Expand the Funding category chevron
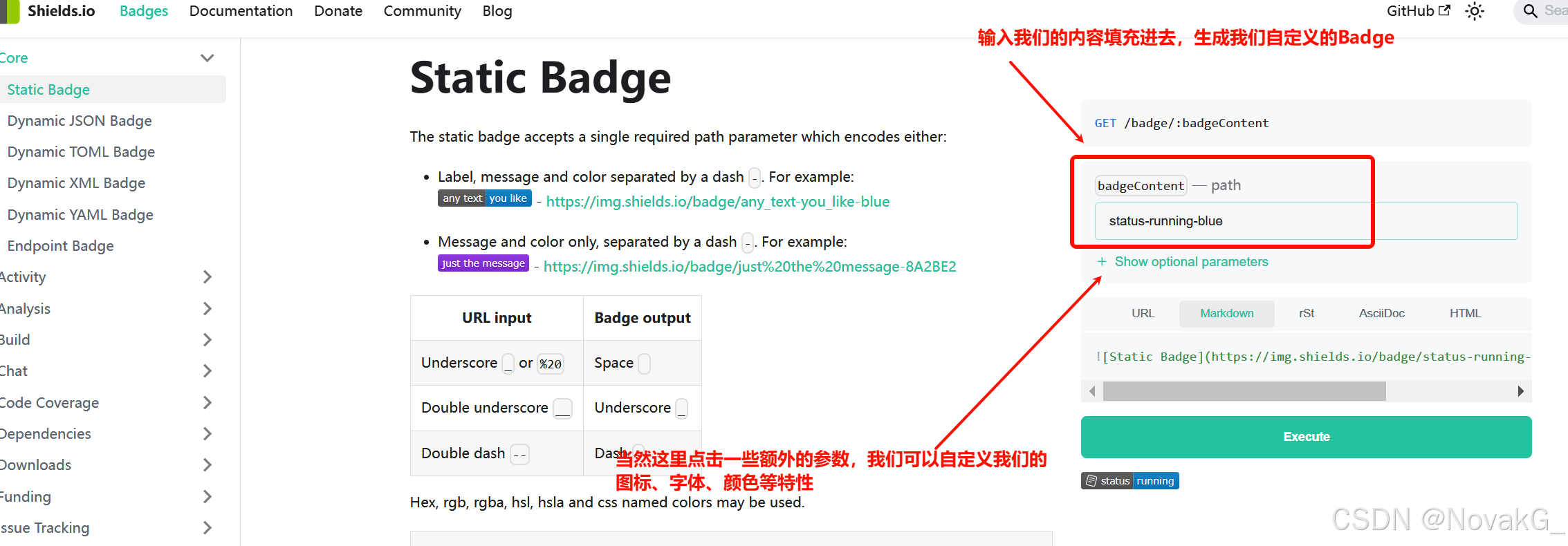Viewport: 1568px width, 546px height. pos(207,496)
